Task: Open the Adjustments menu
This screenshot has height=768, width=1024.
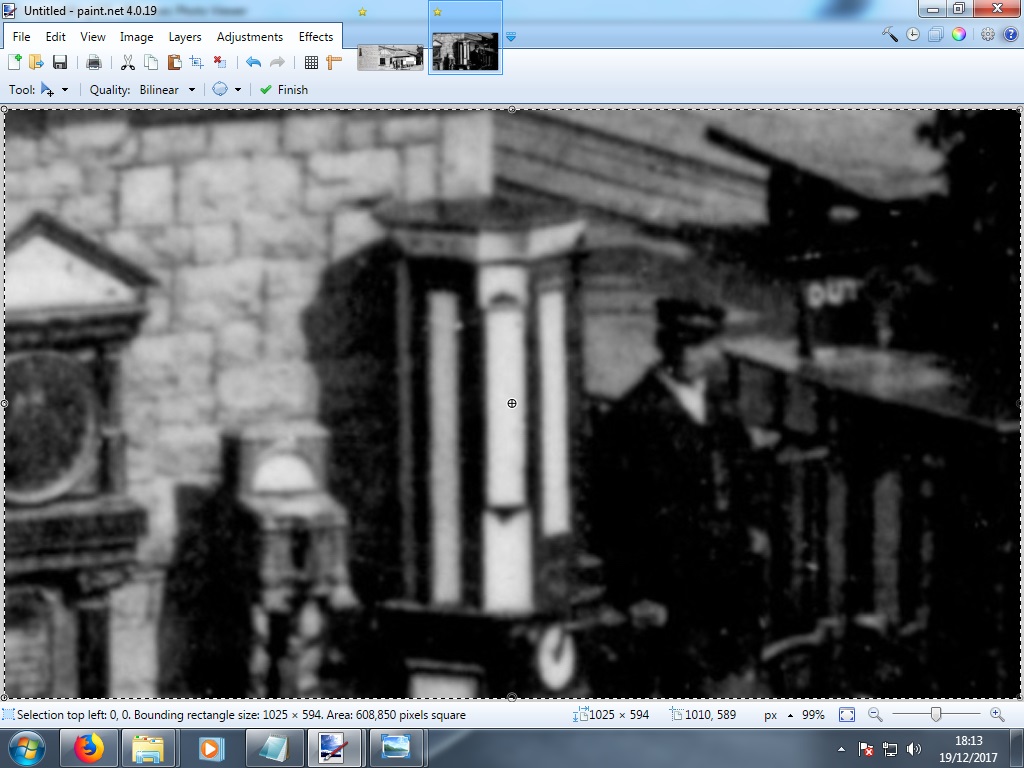Action: (x=250, y=36)
